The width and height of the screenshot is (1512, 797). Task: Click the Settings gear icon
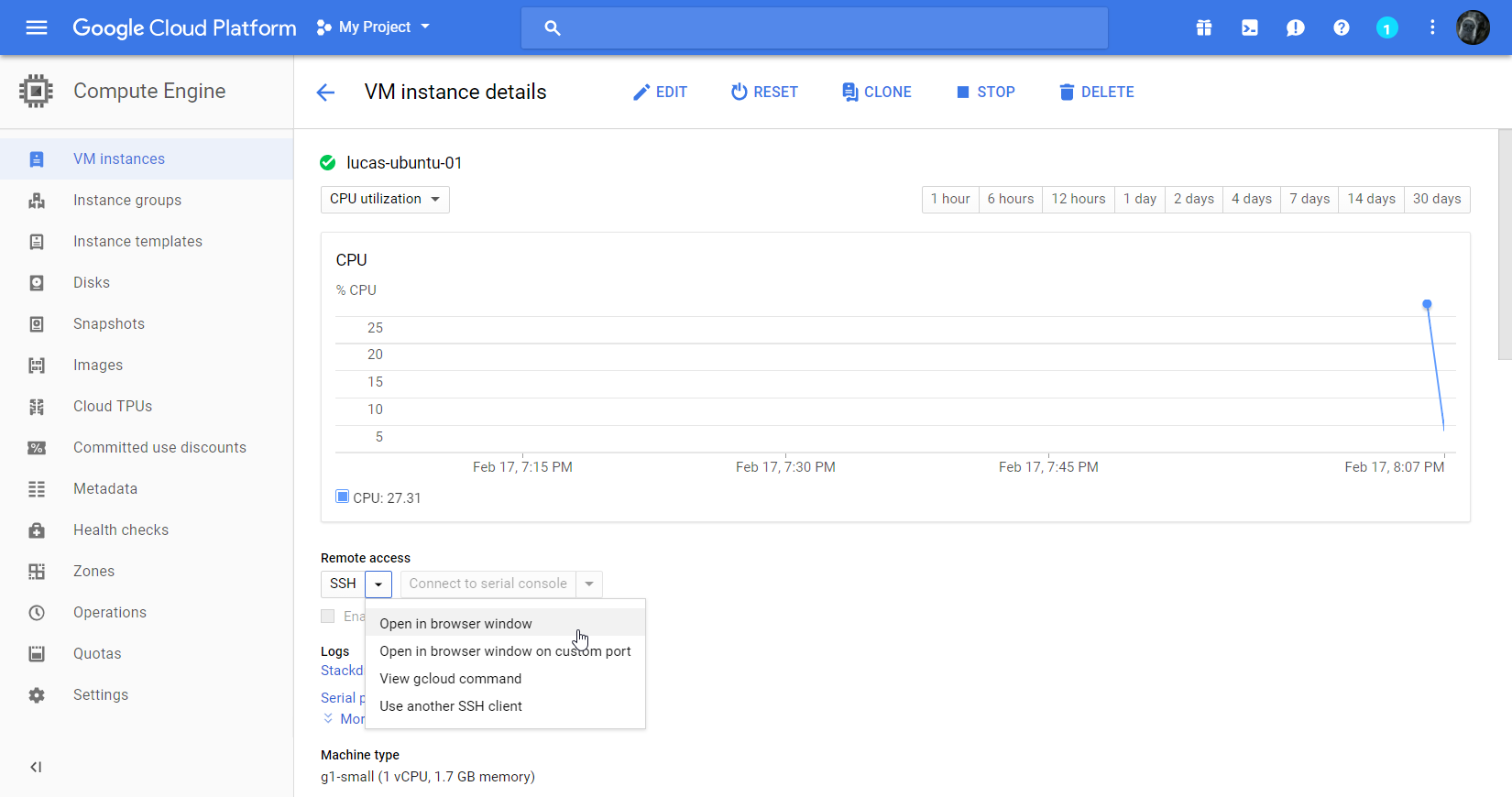click(37, 695)
